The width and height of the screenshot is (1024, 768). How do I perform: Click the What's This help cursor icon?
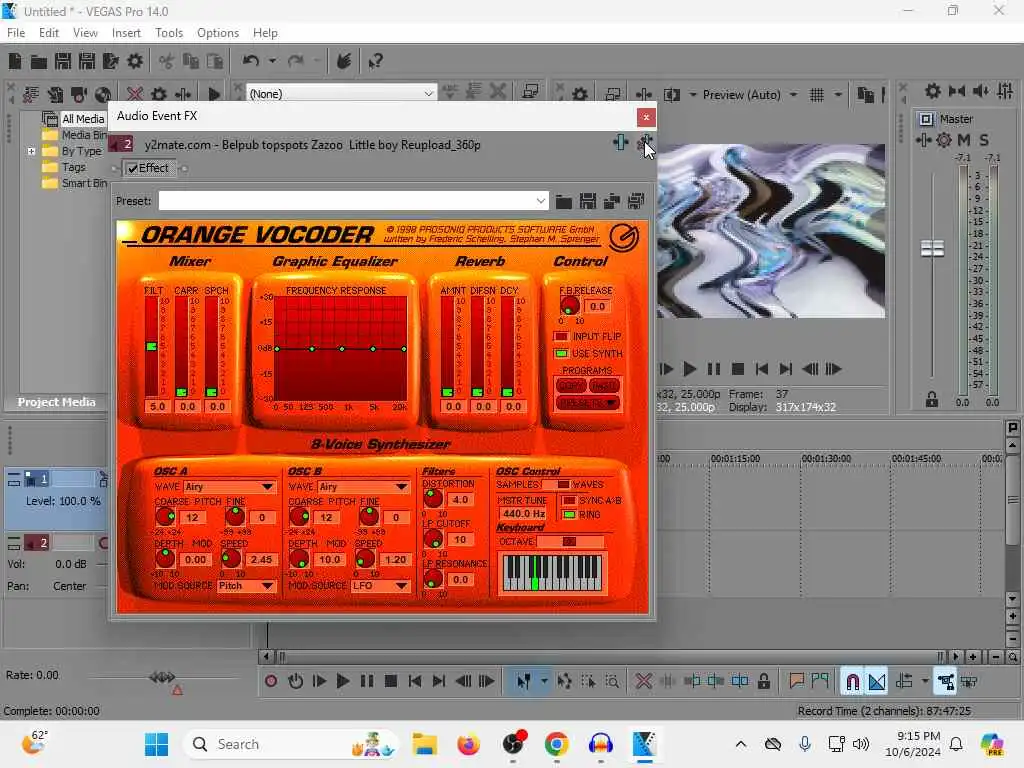pyautogui.click(x=375, y=61)
